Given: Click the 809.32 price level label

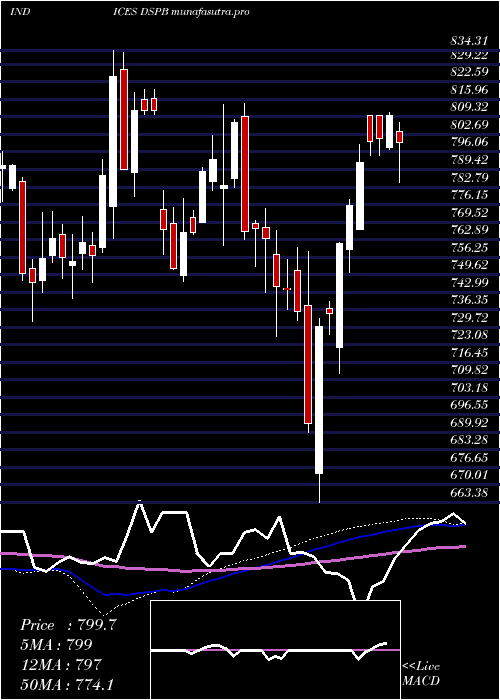Looking at the screenshot, I should click(x=469, y=107).
